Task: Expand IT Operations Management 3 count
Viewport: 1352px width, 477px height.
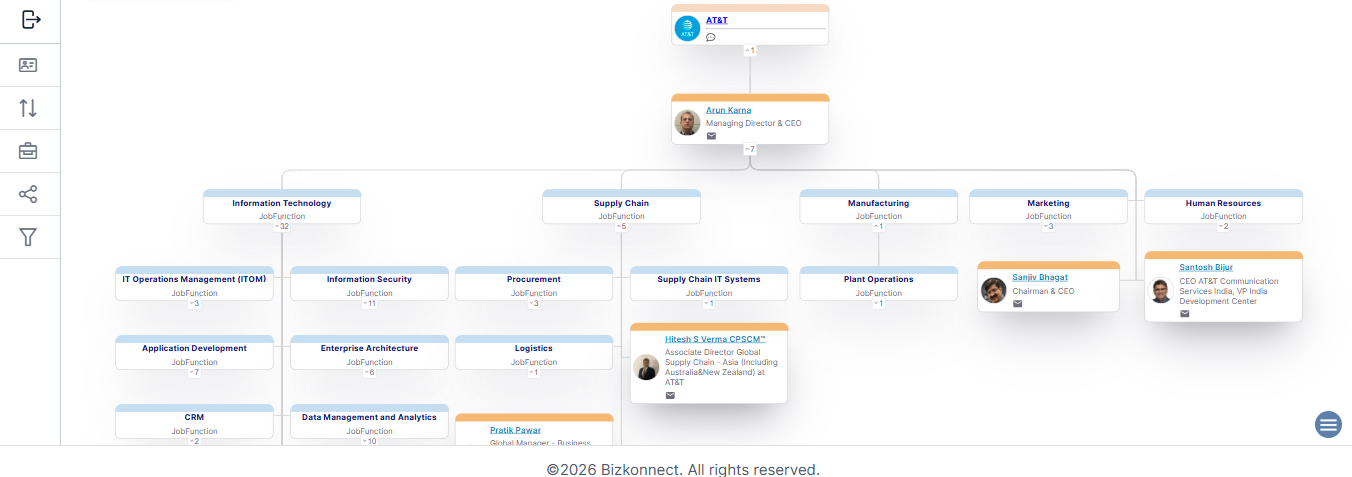Action: [x=194, y=303]
